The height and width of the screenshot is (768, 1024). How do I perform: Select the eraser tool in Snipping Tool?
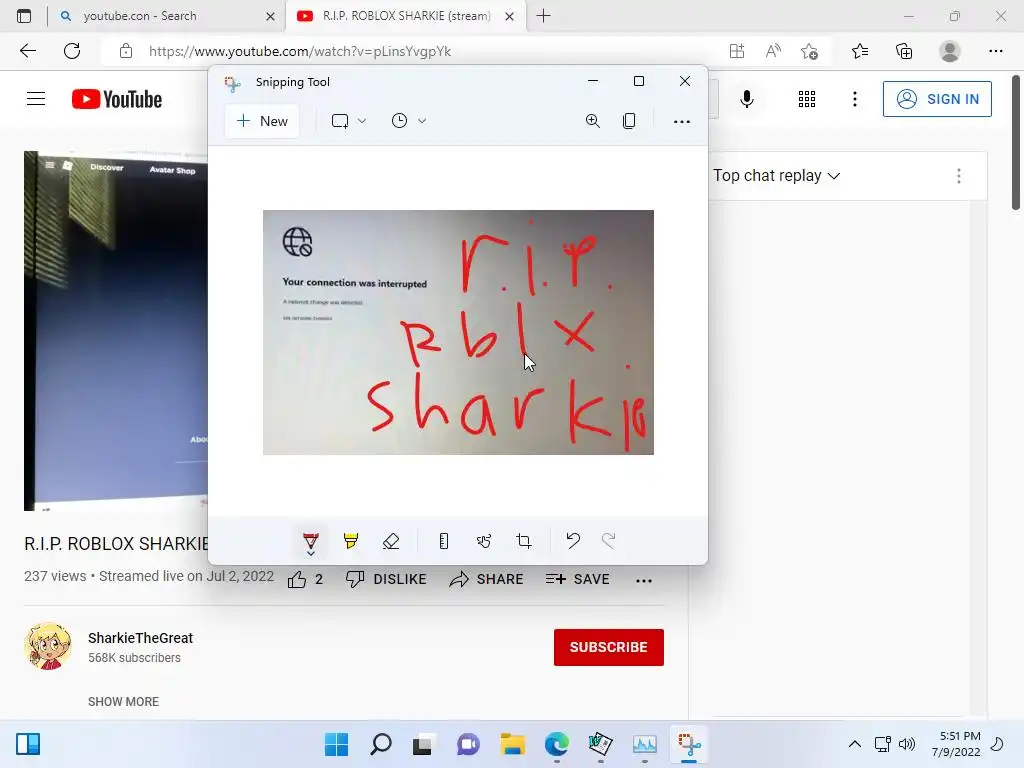click(x=391, y=541)
